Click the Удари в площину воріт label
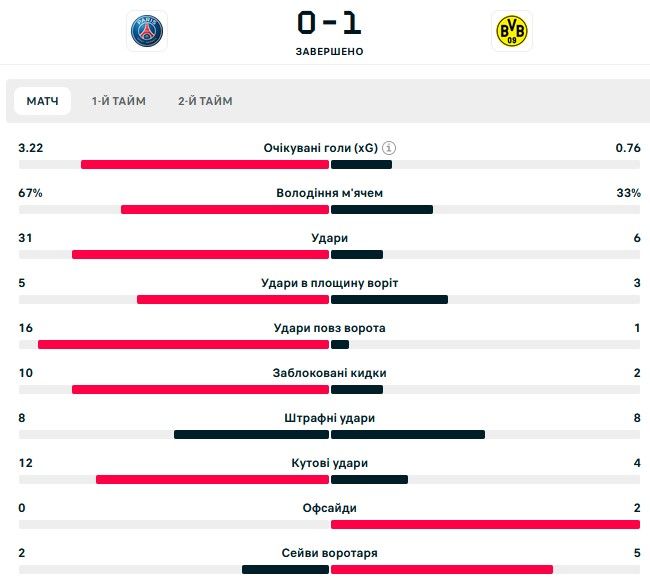This screenshot has width=650, height=577. 329,283
